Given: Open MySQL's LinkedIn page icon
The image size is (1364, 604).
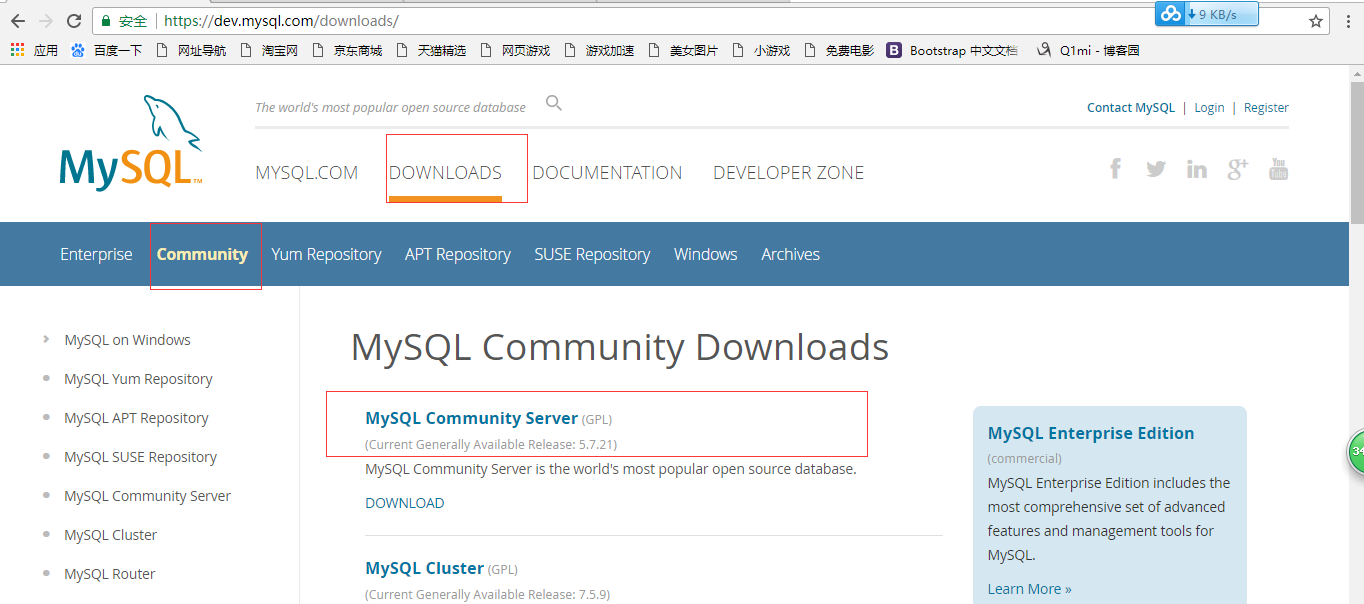Looking at the screenshot, I should pos(1196,169).
